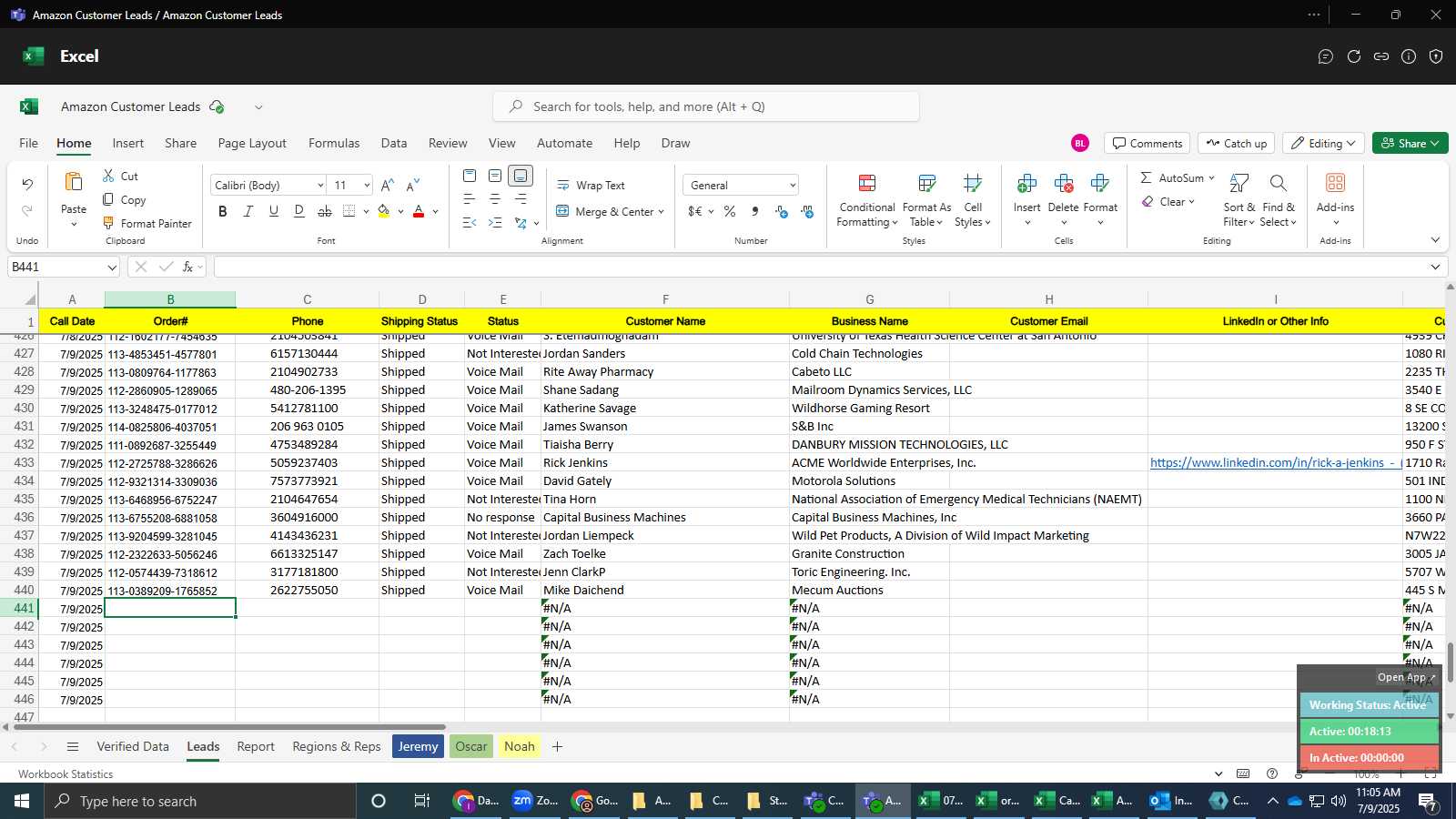
Task: Toggle Double Underline formatting
Action: pos(298,211)
